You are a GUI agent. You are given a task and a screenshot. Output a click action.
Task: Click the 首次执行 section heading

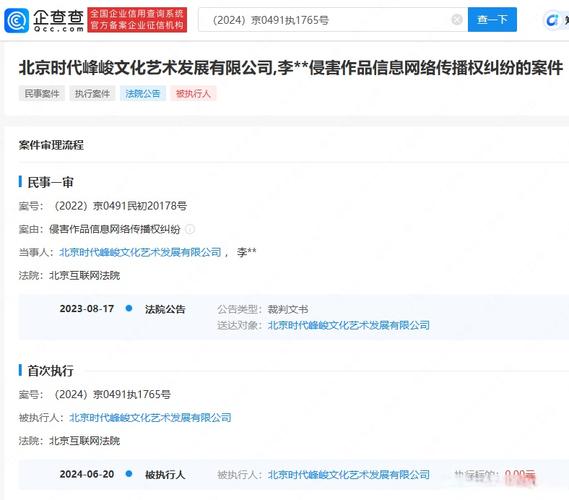pos(50,371)
